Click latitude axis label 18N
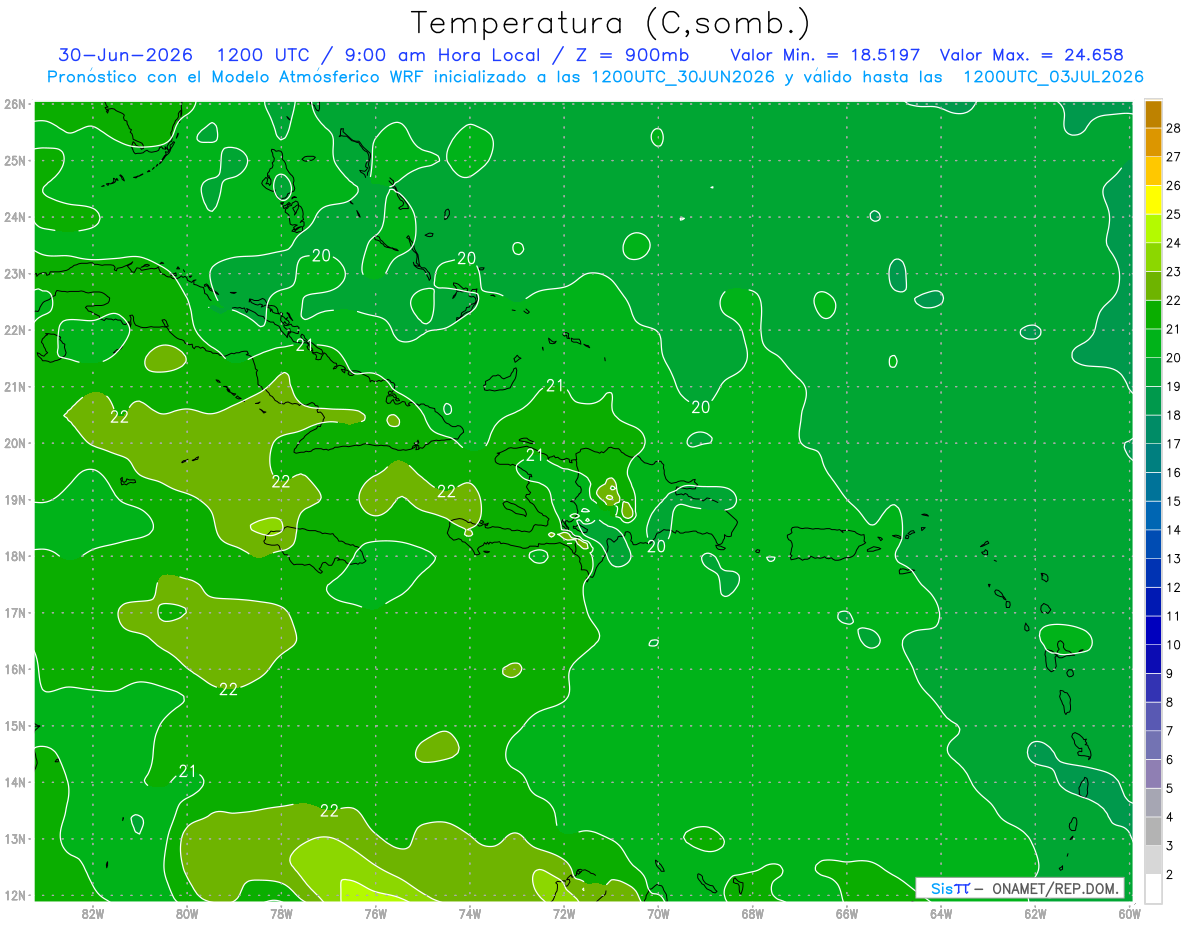 (14, 556)
